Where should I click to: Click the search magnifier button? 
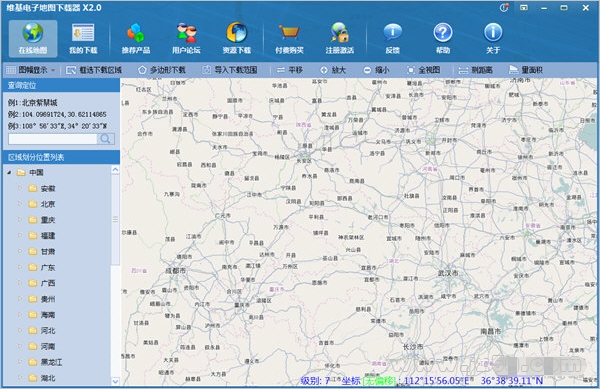tap(106, 139)
